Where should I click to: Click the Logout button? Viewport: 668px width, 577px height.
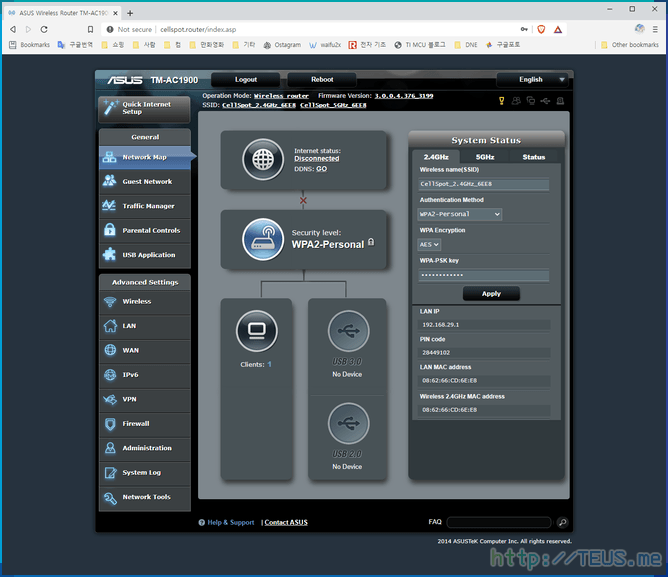245,80
